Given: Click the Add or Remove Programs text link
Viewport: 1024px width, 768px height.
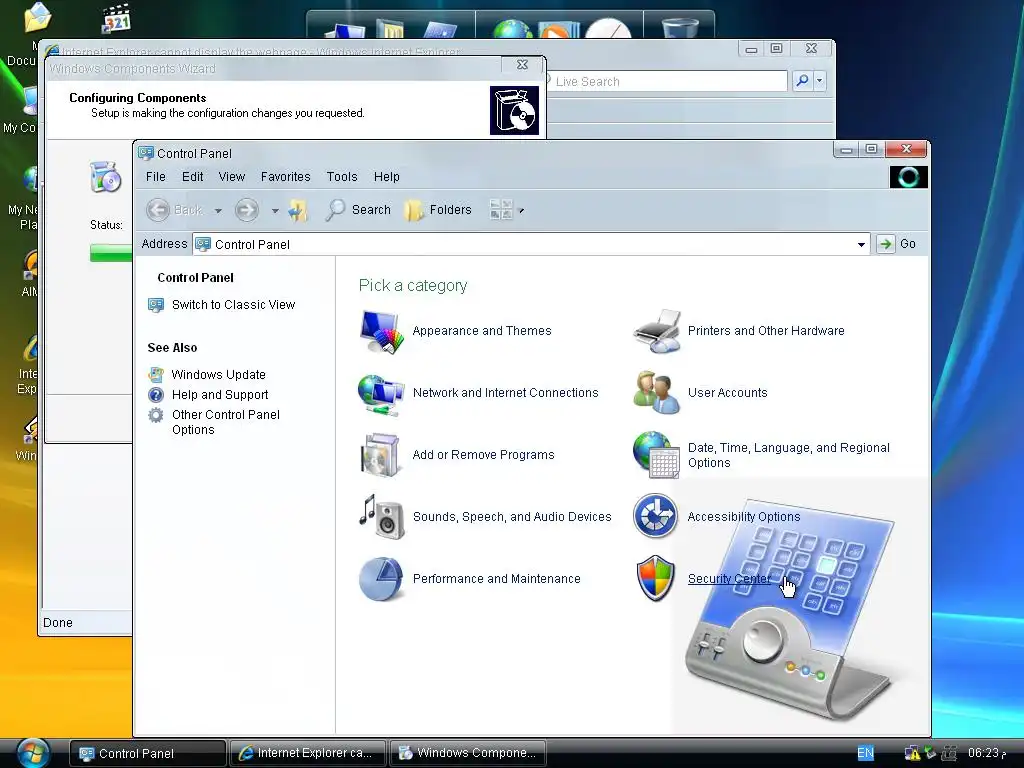Looking at the screenshot, I should click(x=483, y=455).
